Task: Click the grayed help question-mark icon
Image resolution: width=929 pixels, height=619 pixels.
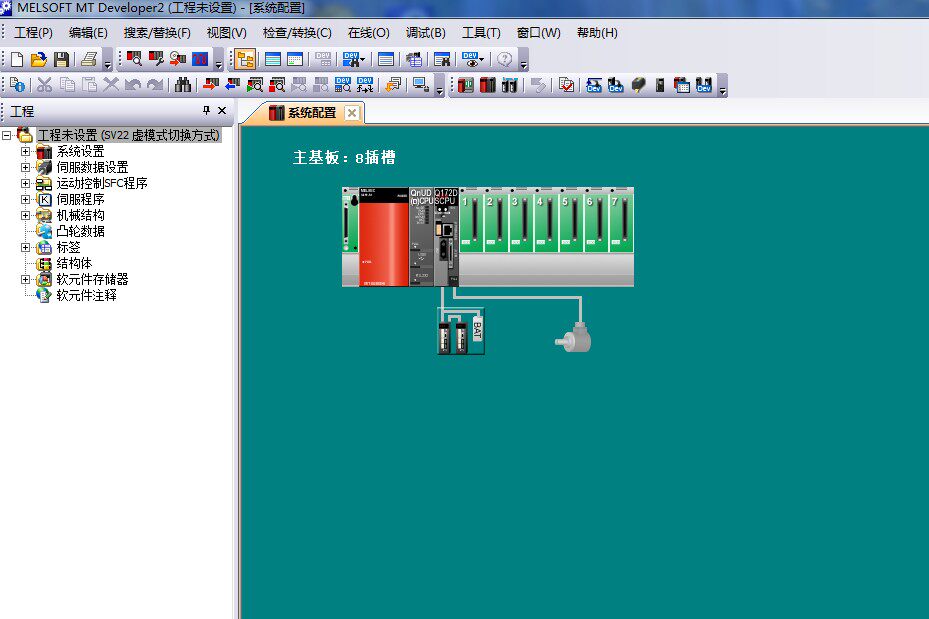Action: click(x=504, y=59)
